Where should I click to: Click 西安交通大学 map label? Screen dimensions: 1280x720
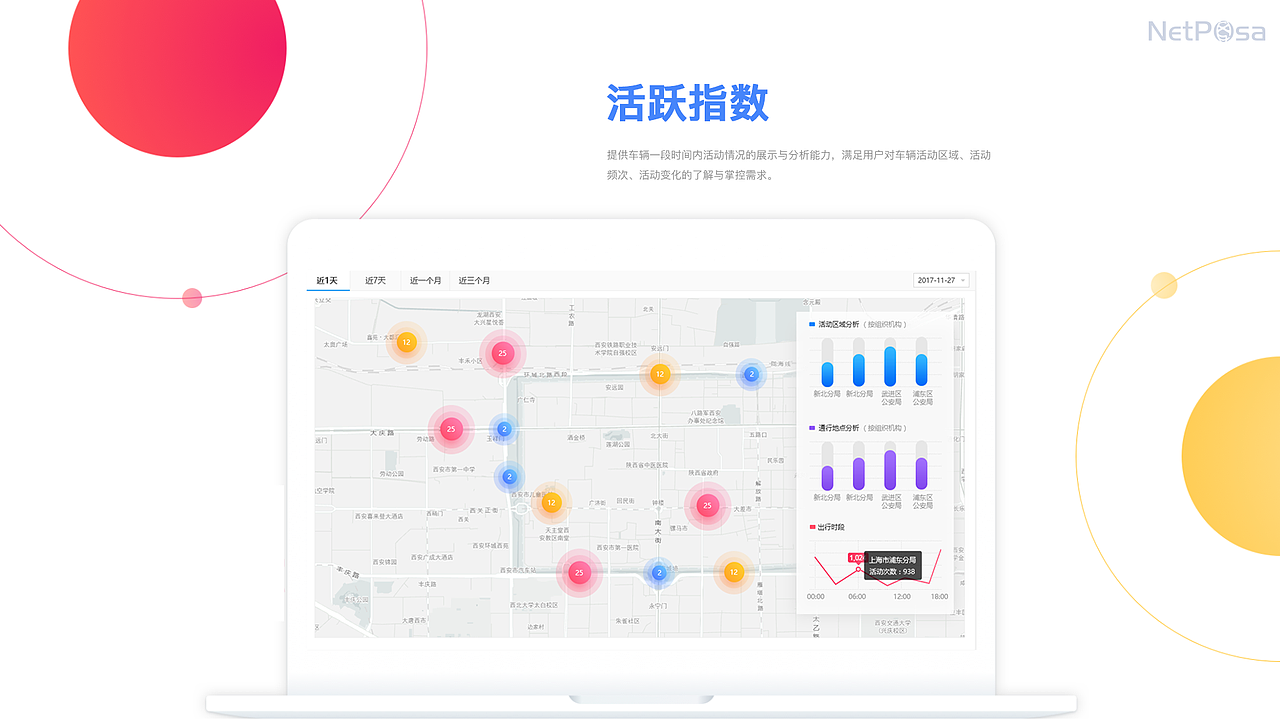point(891,627)
